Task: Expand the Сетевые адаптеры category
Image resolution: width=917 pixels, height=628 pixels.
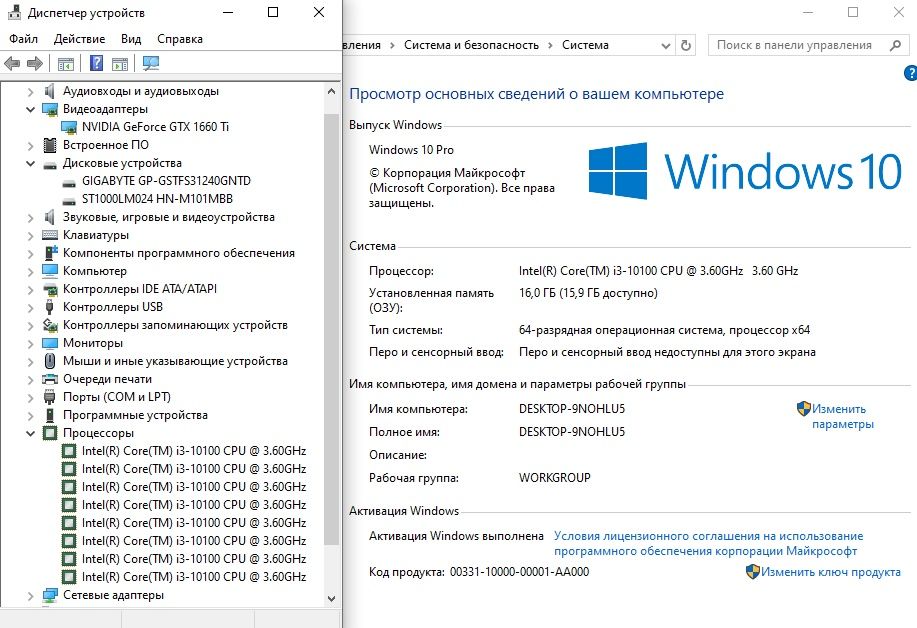Action: [x=30, y=595]
